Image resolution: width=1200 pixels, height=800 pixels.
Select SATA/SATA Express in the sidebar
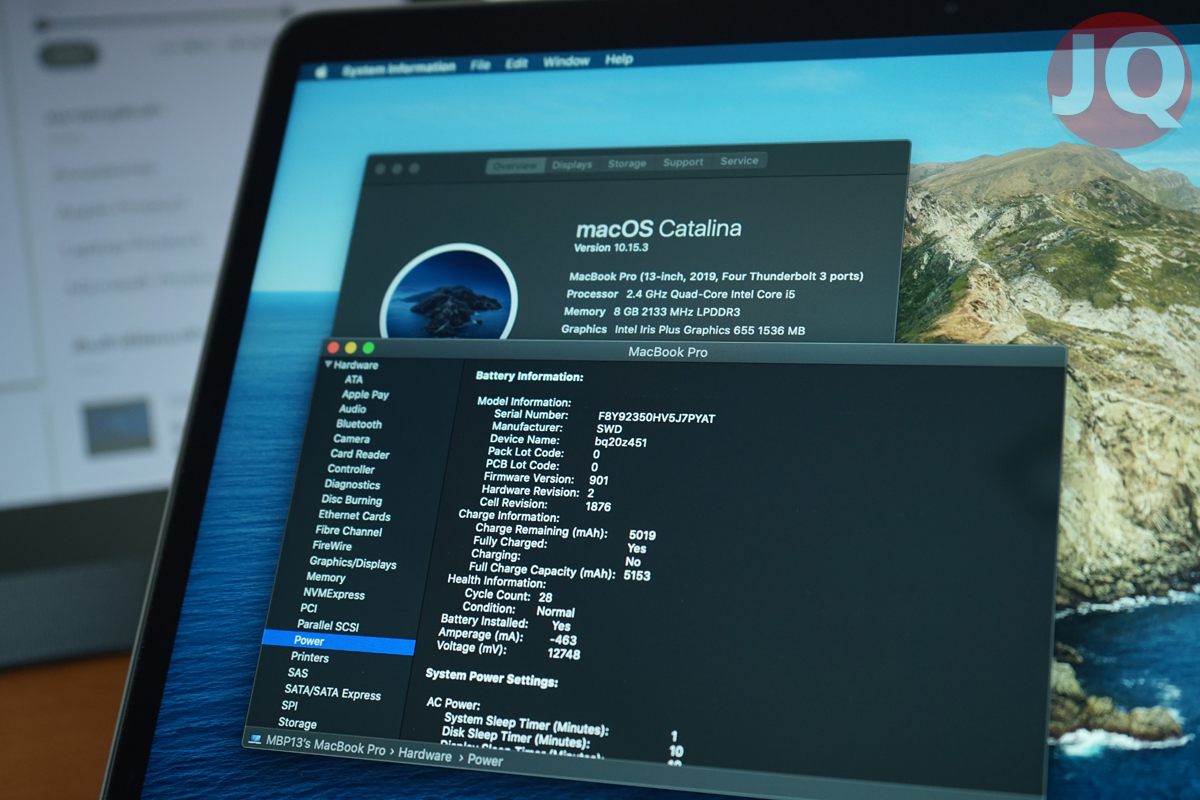click(332, 694)
